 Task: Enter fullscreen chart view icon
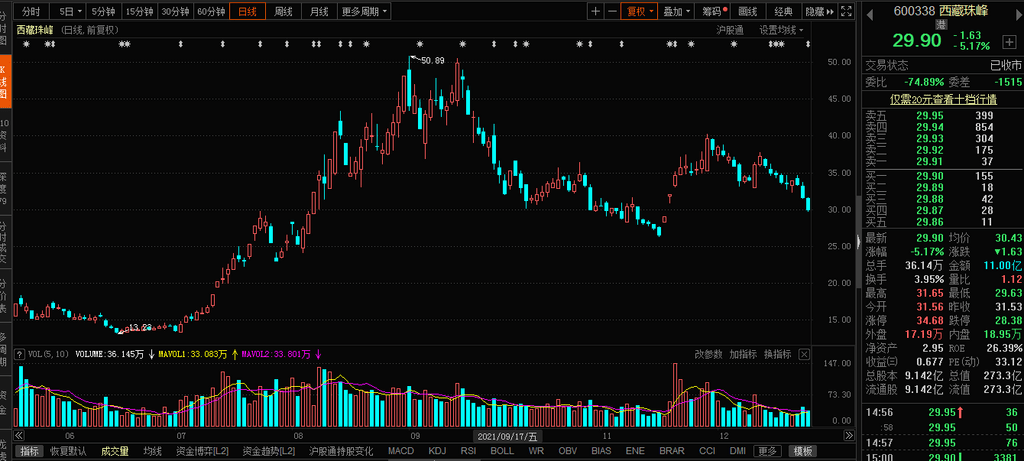846,11
